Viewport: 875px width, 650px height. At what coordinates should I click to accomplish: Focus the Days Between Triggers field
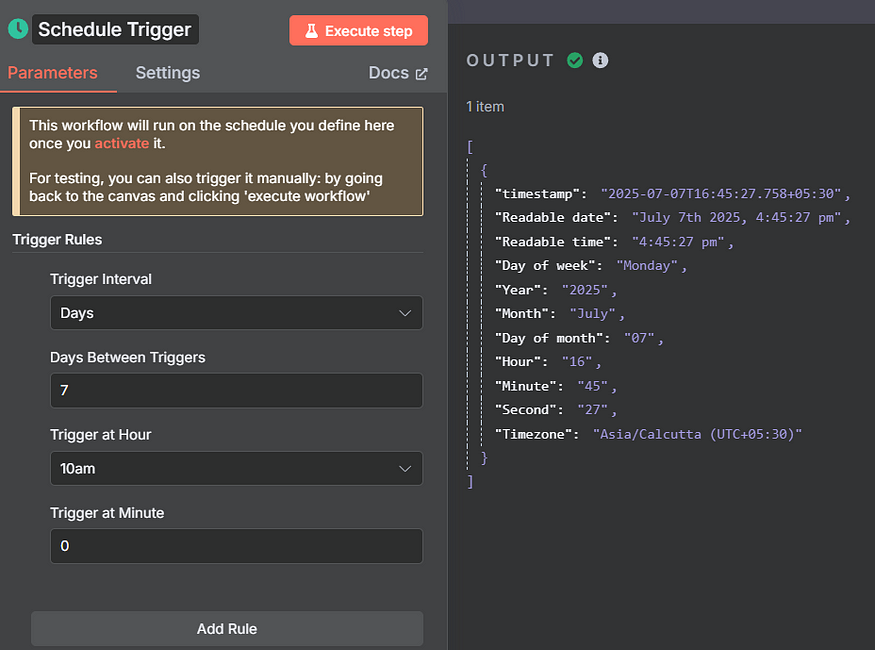[237, 391]
